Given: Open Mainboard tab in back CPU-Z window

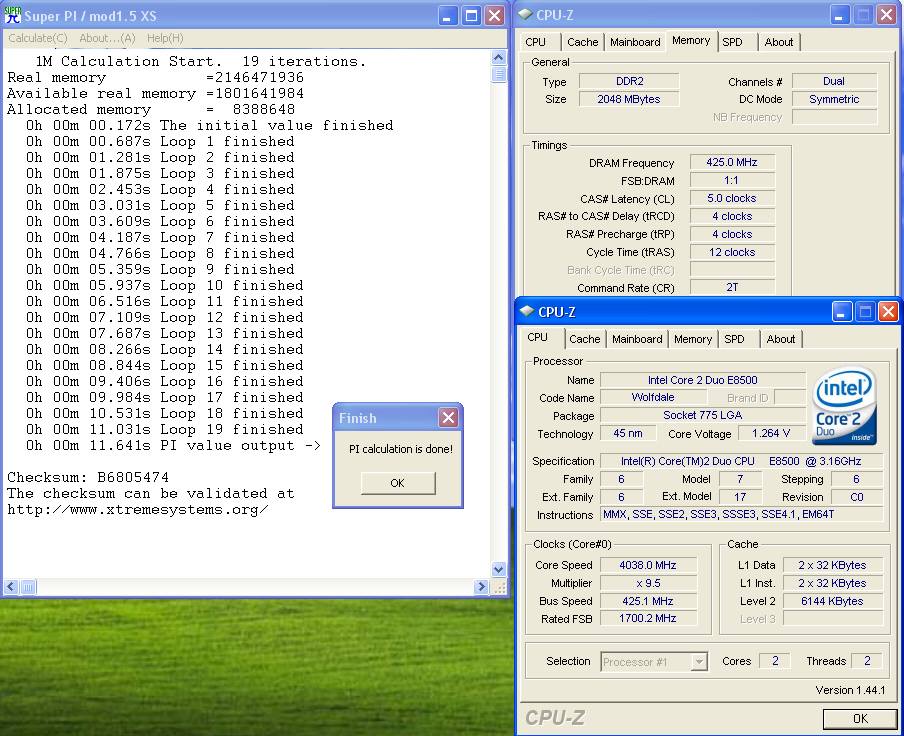Looking at the screenshot, I should [x=635, y=42].
